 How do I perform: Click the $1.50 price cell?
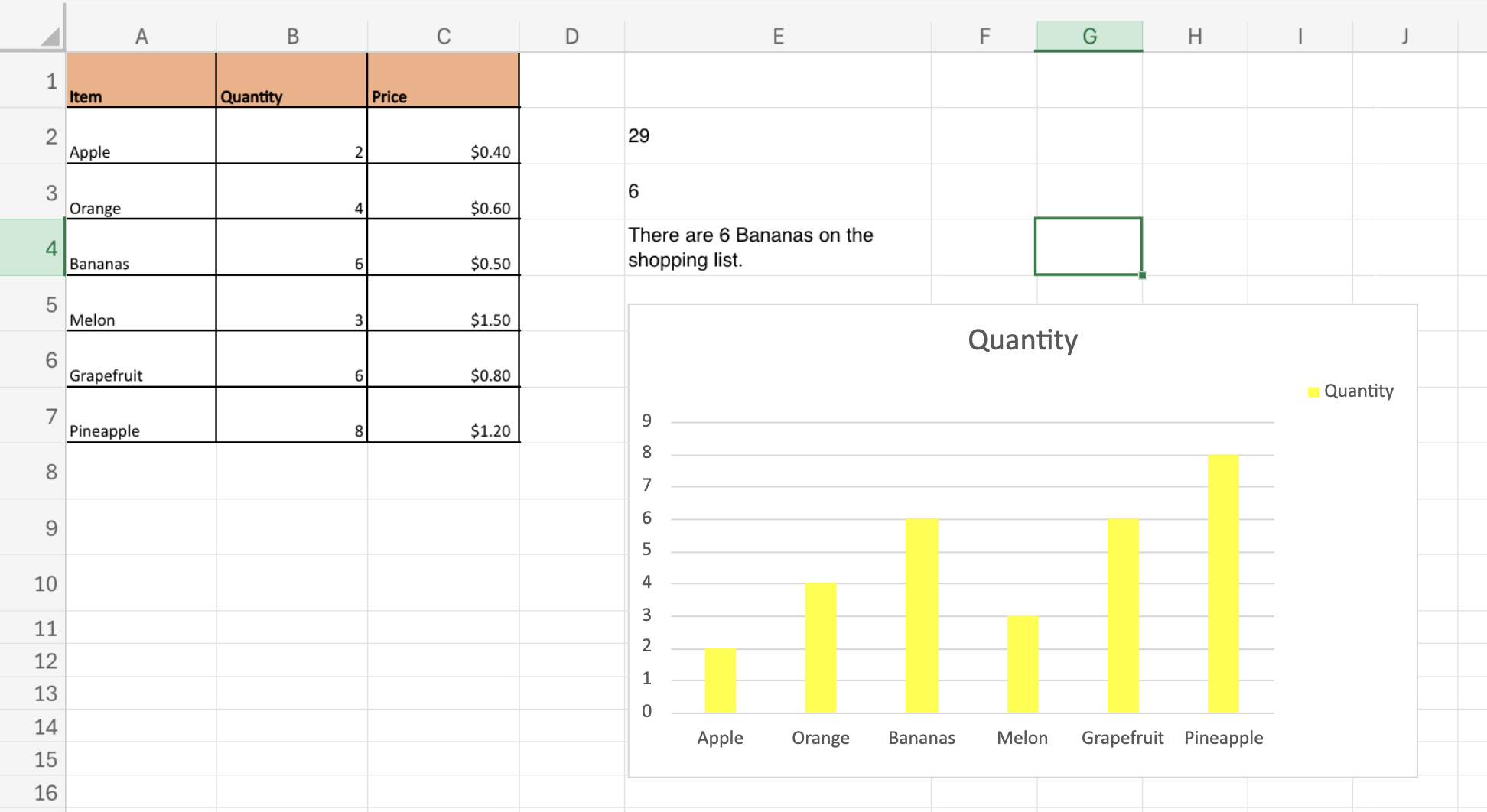click(444, 304)
